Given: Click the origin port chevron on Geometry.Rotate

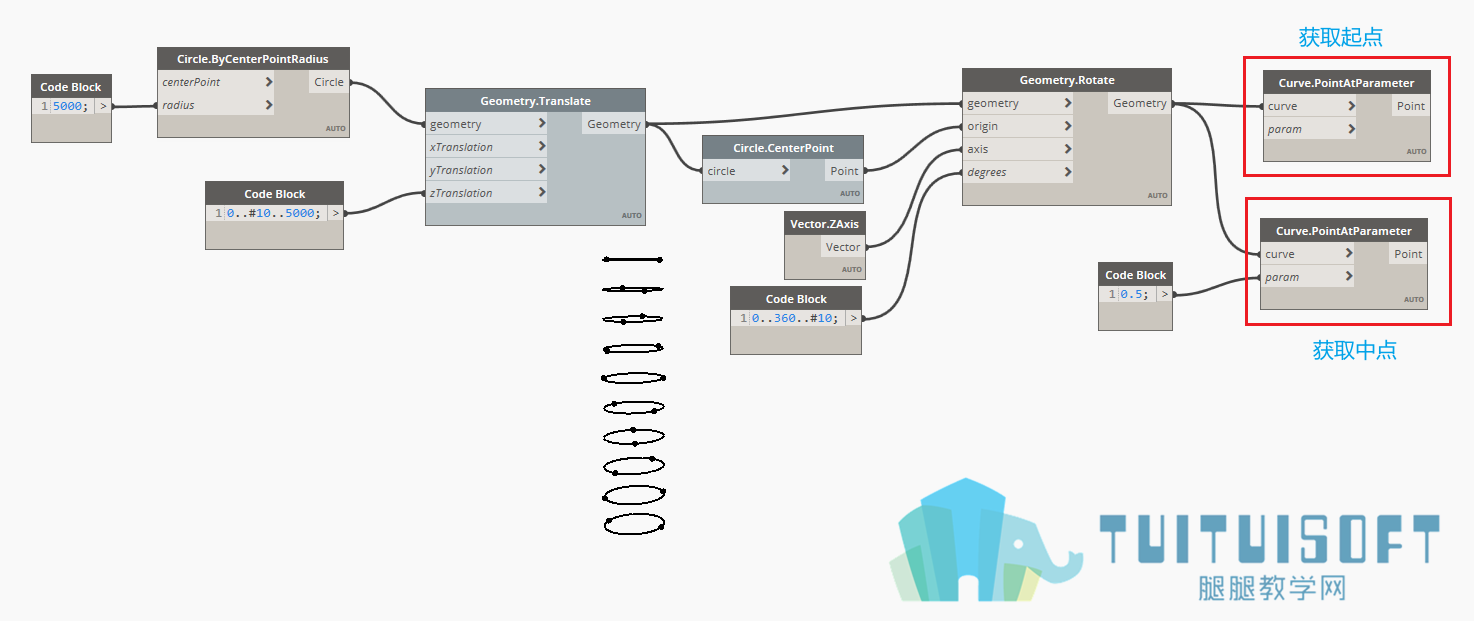Looking at the screenshot, I should (1068, 126).
